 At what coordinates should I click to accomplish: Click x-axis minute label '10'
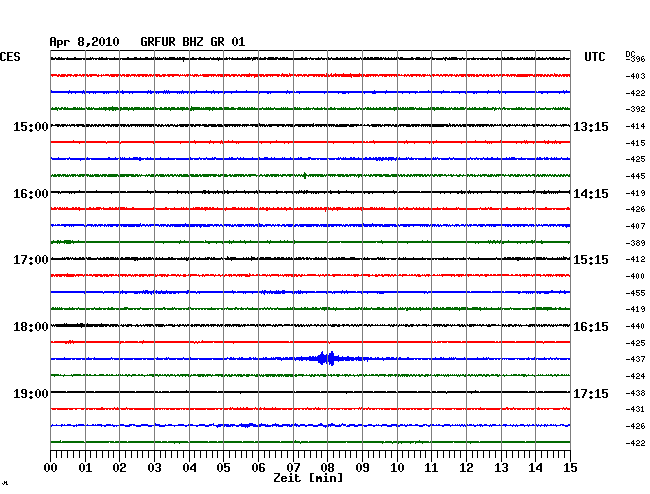click(x=397, y=468)
